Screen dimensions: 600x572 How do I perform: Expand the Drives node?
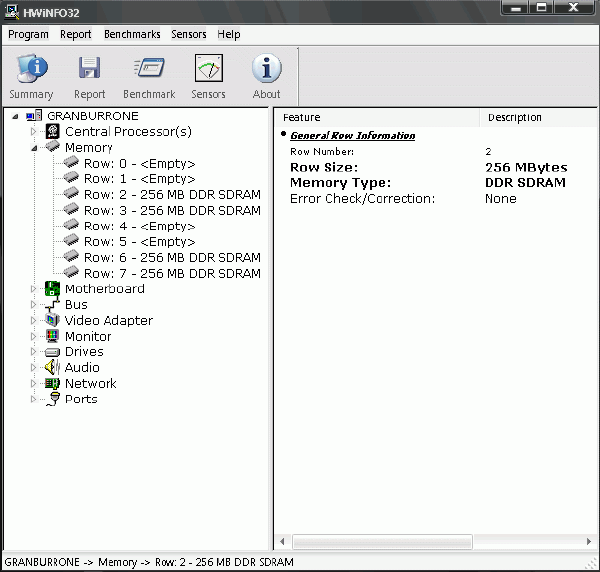click(x=33, y=352)
